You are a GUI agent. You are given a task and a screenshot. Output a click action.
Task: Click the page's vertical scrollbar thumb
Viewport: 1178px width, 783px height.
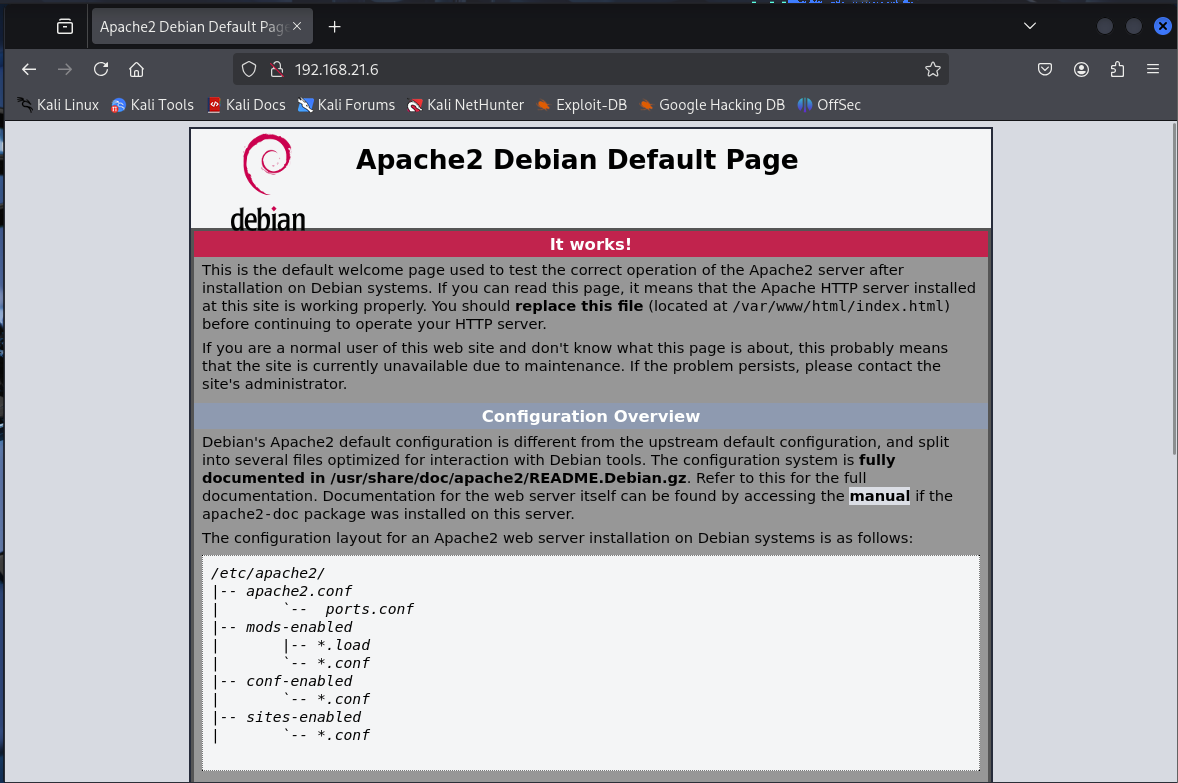click(1173, 289)
